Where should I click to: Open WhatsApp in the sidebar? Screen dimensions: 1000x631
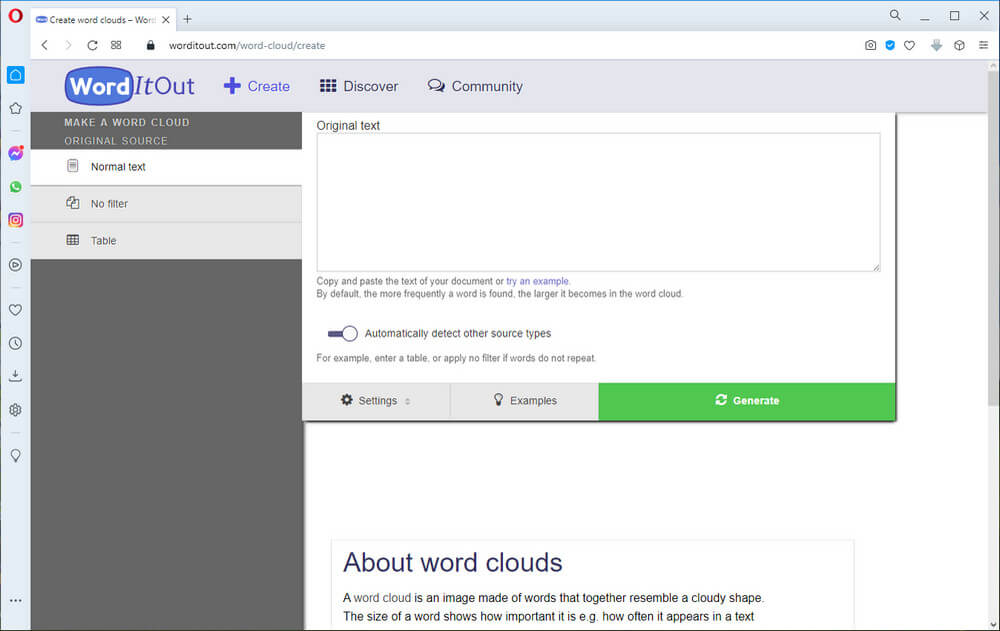(x=15, y=187)
